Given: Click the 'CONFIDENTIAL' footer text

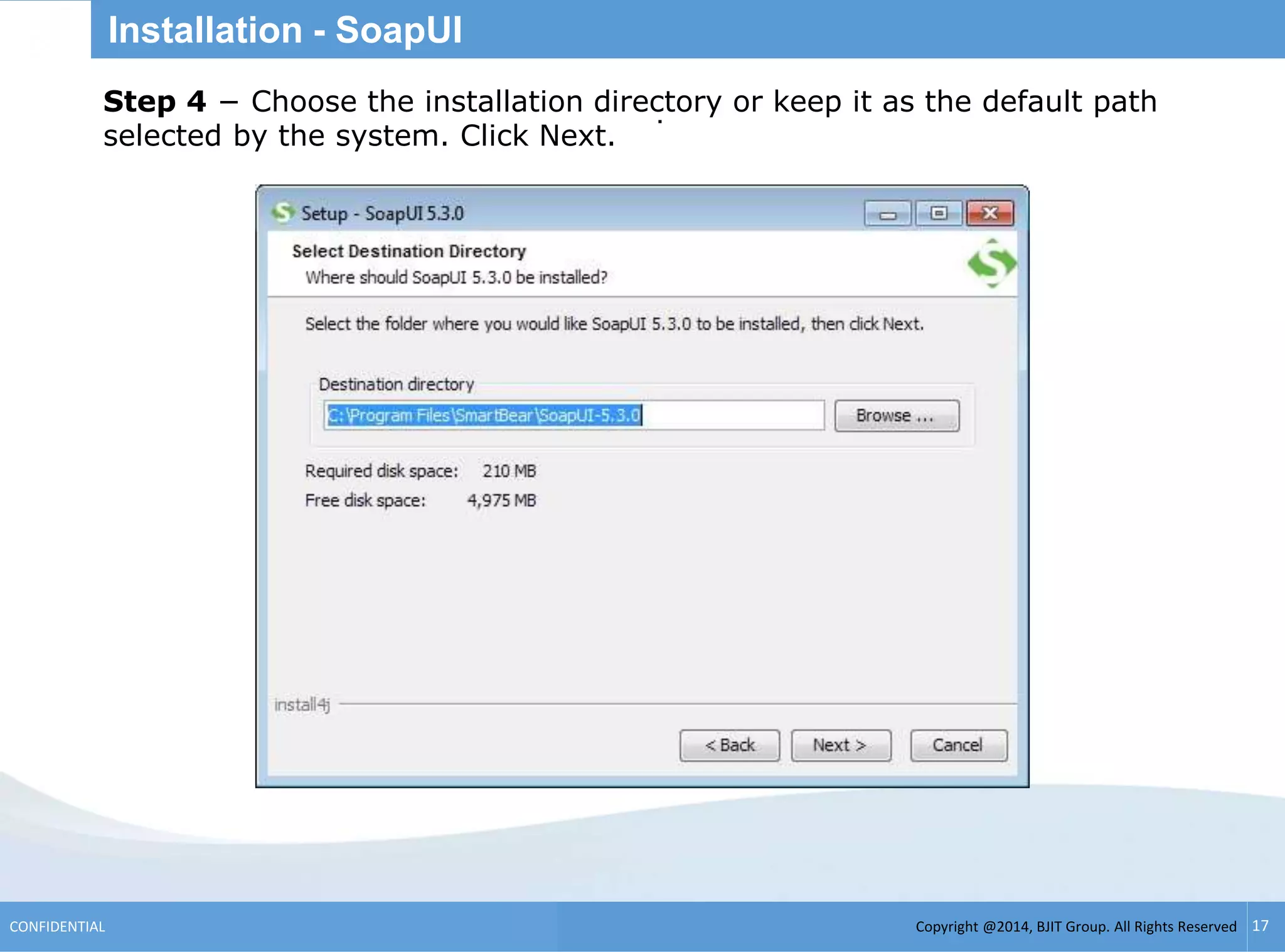Looking at the screenshot, I should click(x=57, y=927).
